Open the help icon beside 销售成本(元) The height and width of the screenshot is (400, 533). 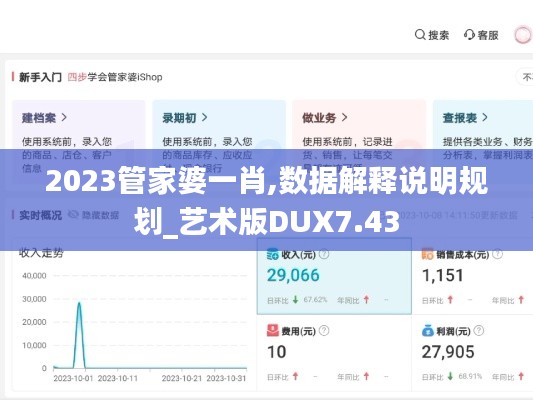pyautogui.click(x=497, y=254)
